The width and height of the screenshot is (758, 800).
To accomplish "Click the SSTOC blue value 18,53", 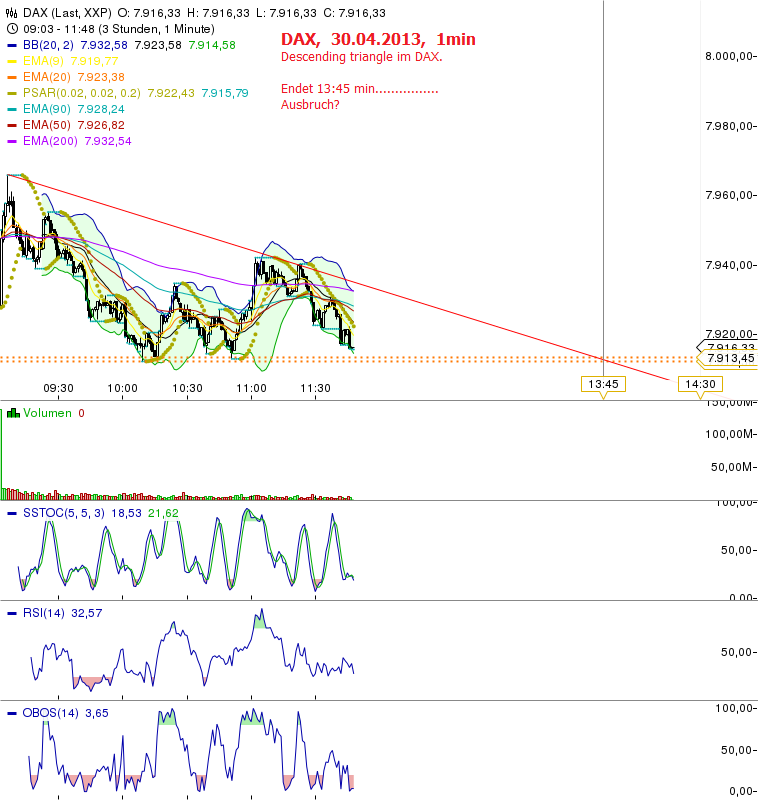I will (x=127, y=513).
